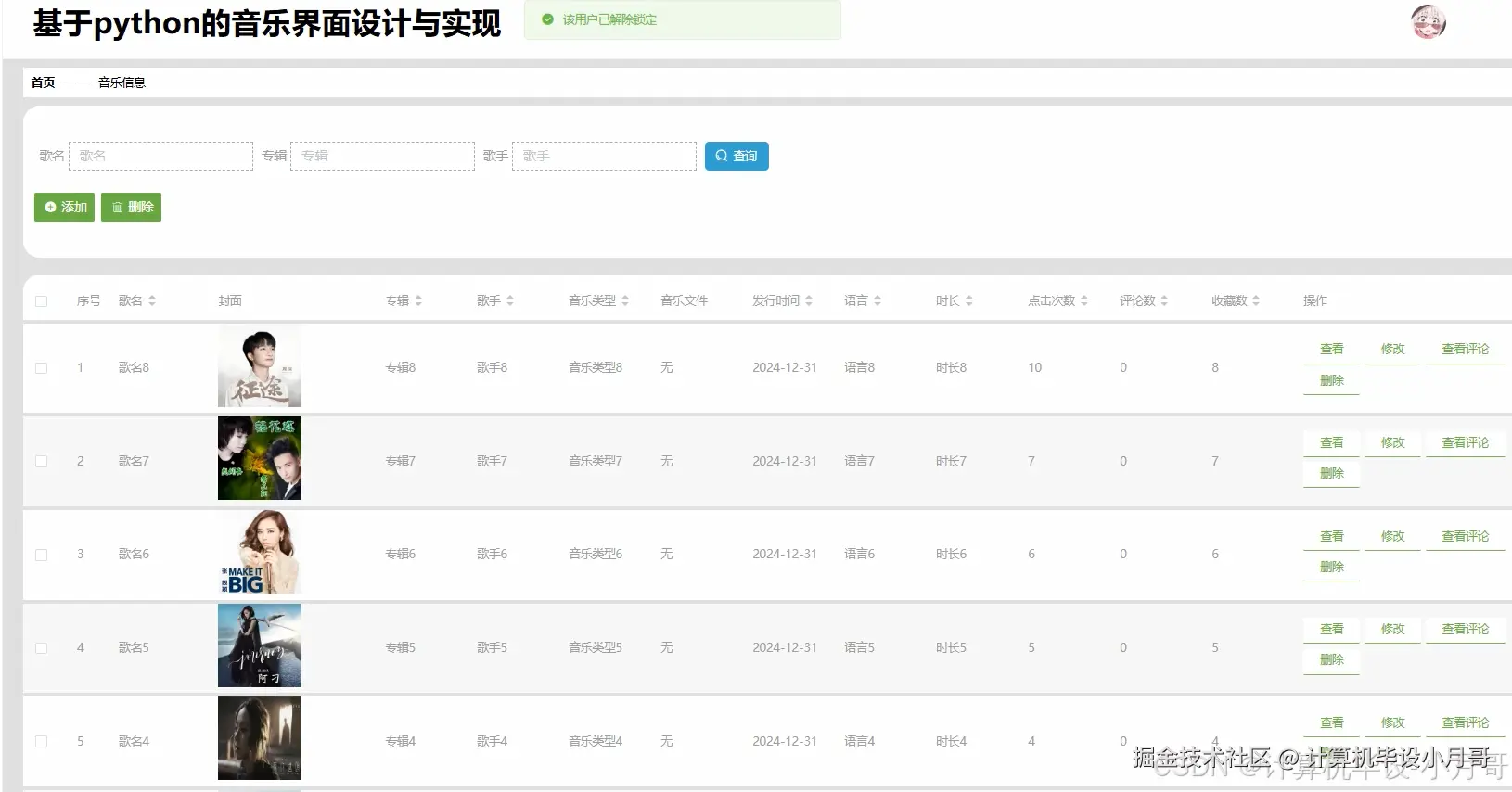The width and height of the screenshot is (1512, 792).
Task: Select 音乐信息 breadcrumb item
Action: point(122,83)
